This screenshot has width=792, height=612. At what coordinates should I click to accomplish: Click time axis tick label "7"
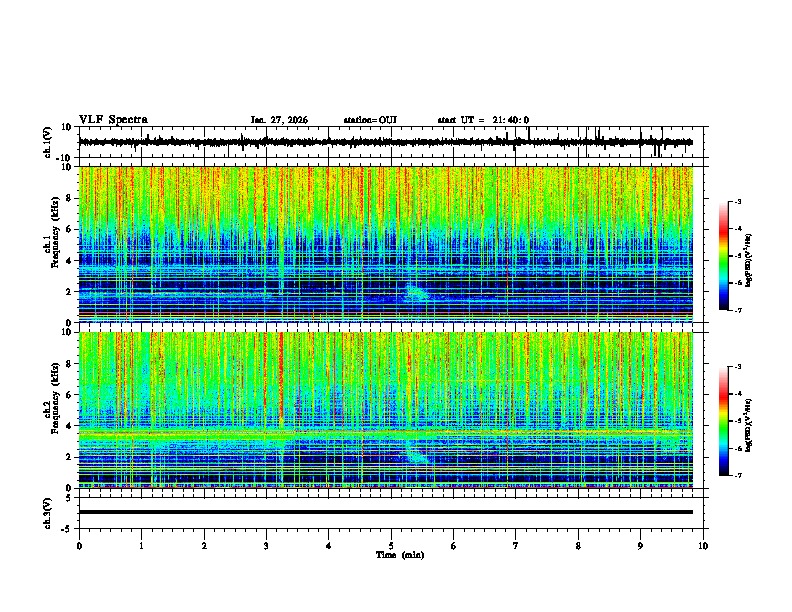click(x=516, y=546)
